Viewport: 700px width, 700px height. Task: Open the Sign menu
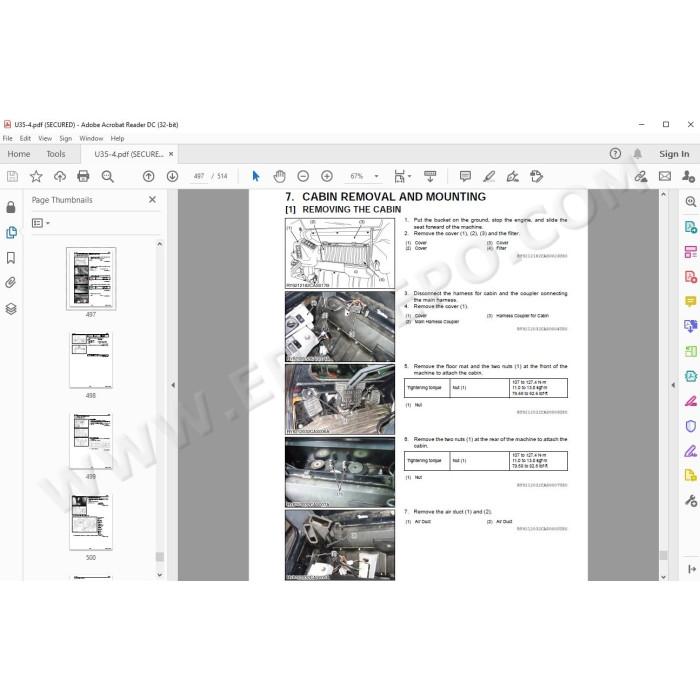66,138
